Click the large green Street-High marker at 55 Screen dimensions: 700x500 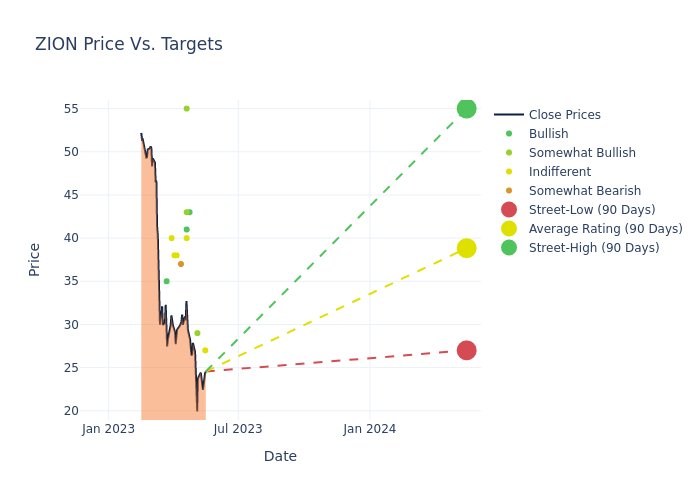(x=466, y=108)
